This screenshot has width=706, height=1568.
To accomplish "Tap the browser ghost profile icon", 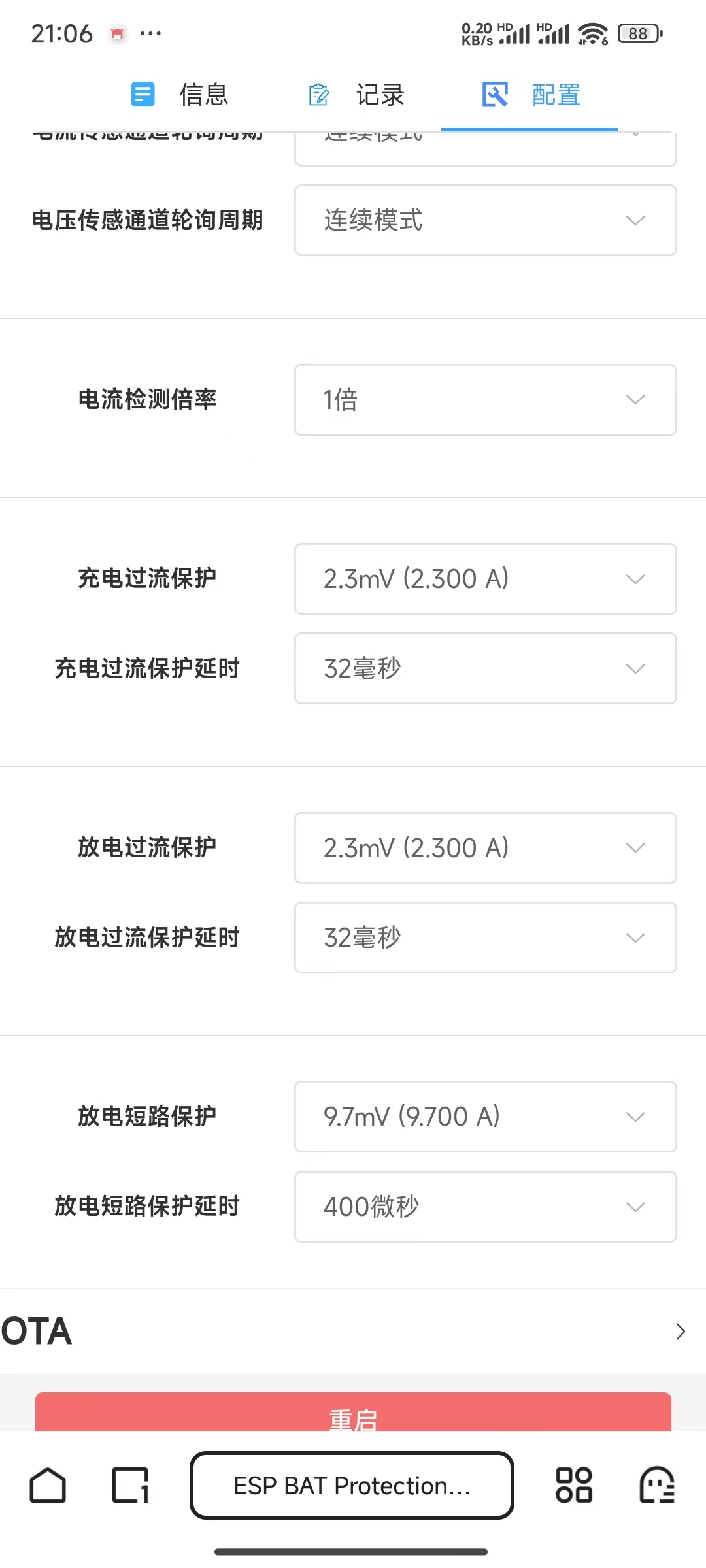I will (657, 1485).
